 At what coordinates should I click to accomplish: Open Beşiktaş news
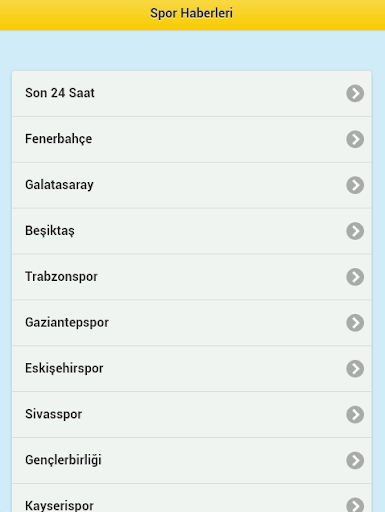coord(192,231)
